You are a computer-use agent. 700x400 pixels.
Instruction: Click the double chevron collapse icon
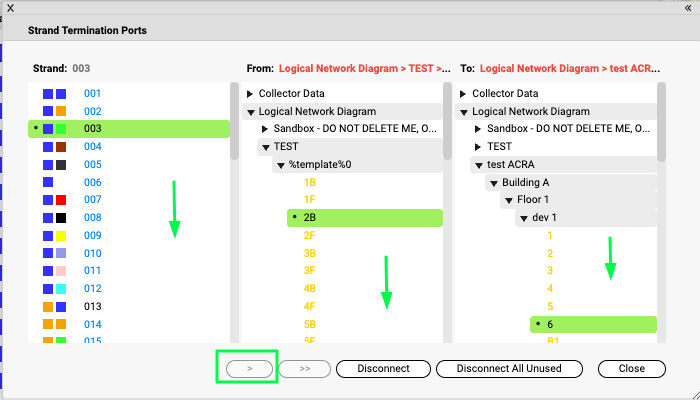[x=687, y=7]
